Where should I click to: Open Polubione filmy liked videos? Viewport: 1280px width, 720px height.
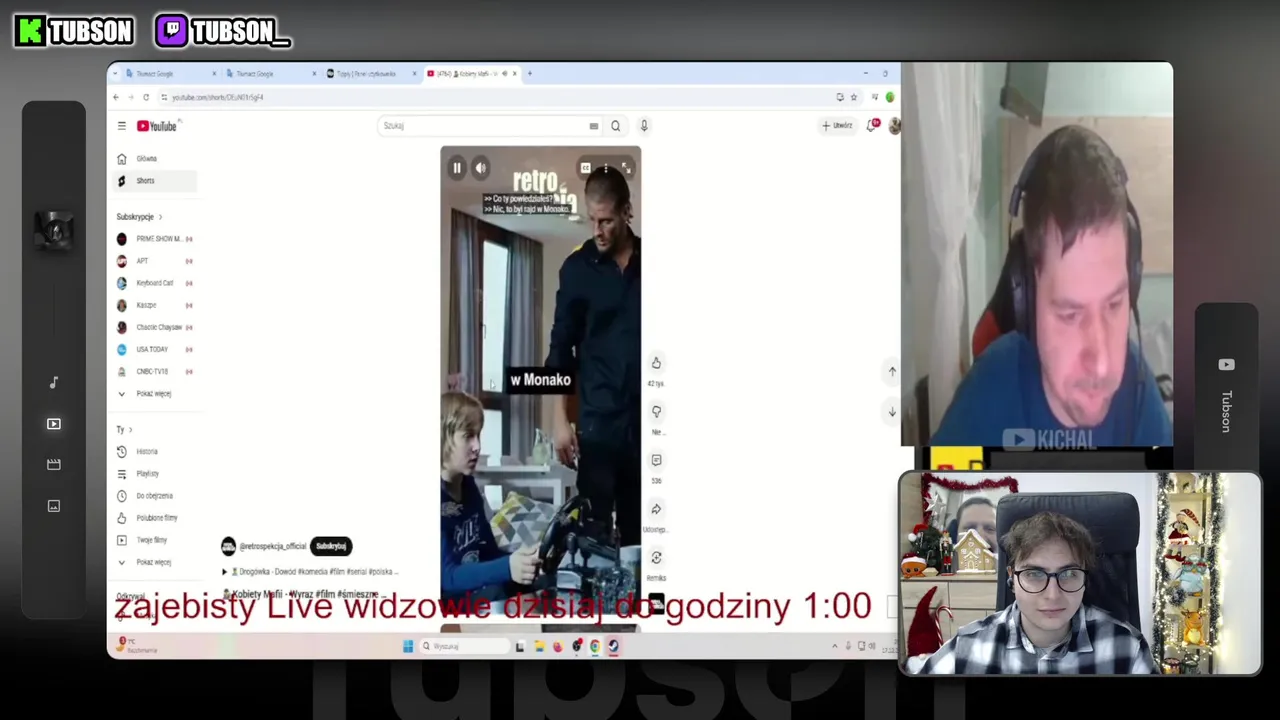coord(155,518)
